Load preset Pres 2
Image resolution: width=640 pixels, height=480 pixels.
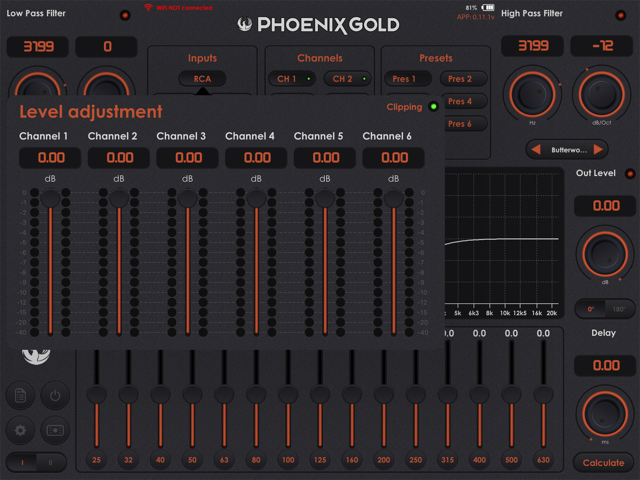click(464, 79)
